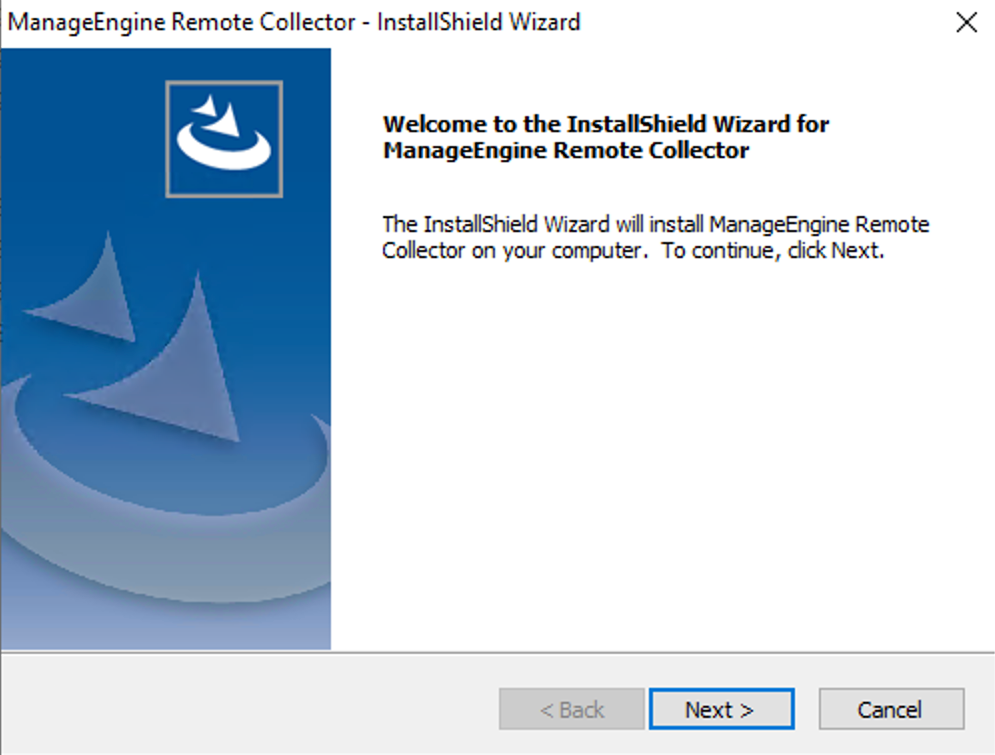Click the Next button to continue
995x755 pixels.
(x=720, y=709)
